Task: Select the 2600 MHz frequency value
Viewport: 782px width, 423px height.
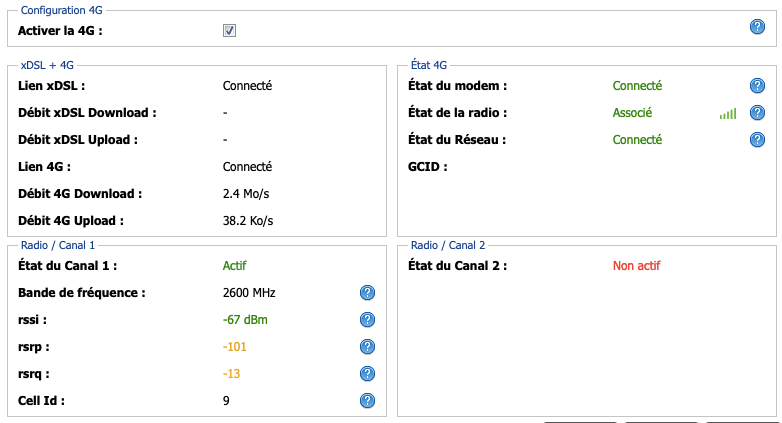Action: (249, 293)
